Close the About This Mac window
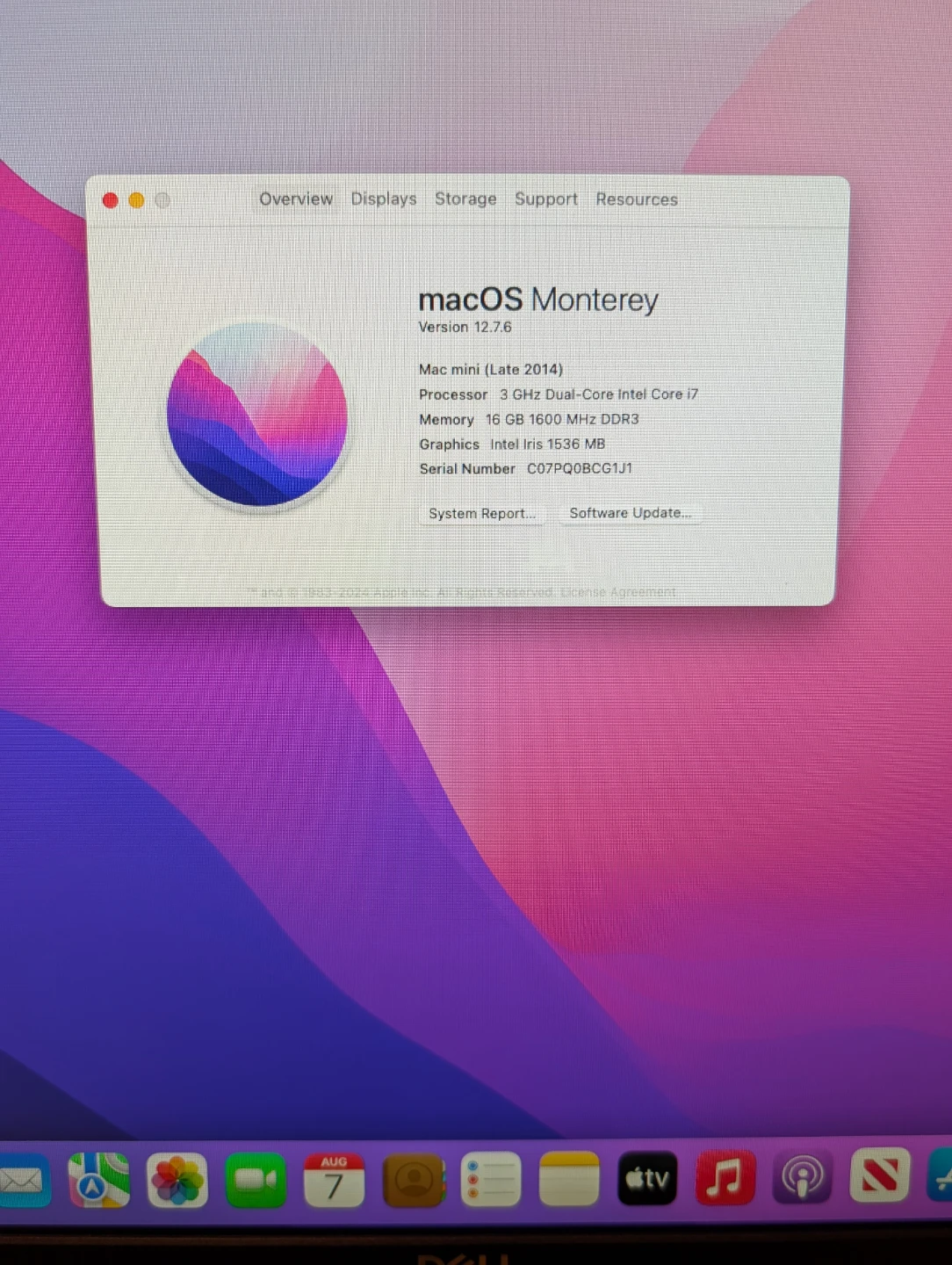Screen dimensions: 952x1265 pos(111,200)
